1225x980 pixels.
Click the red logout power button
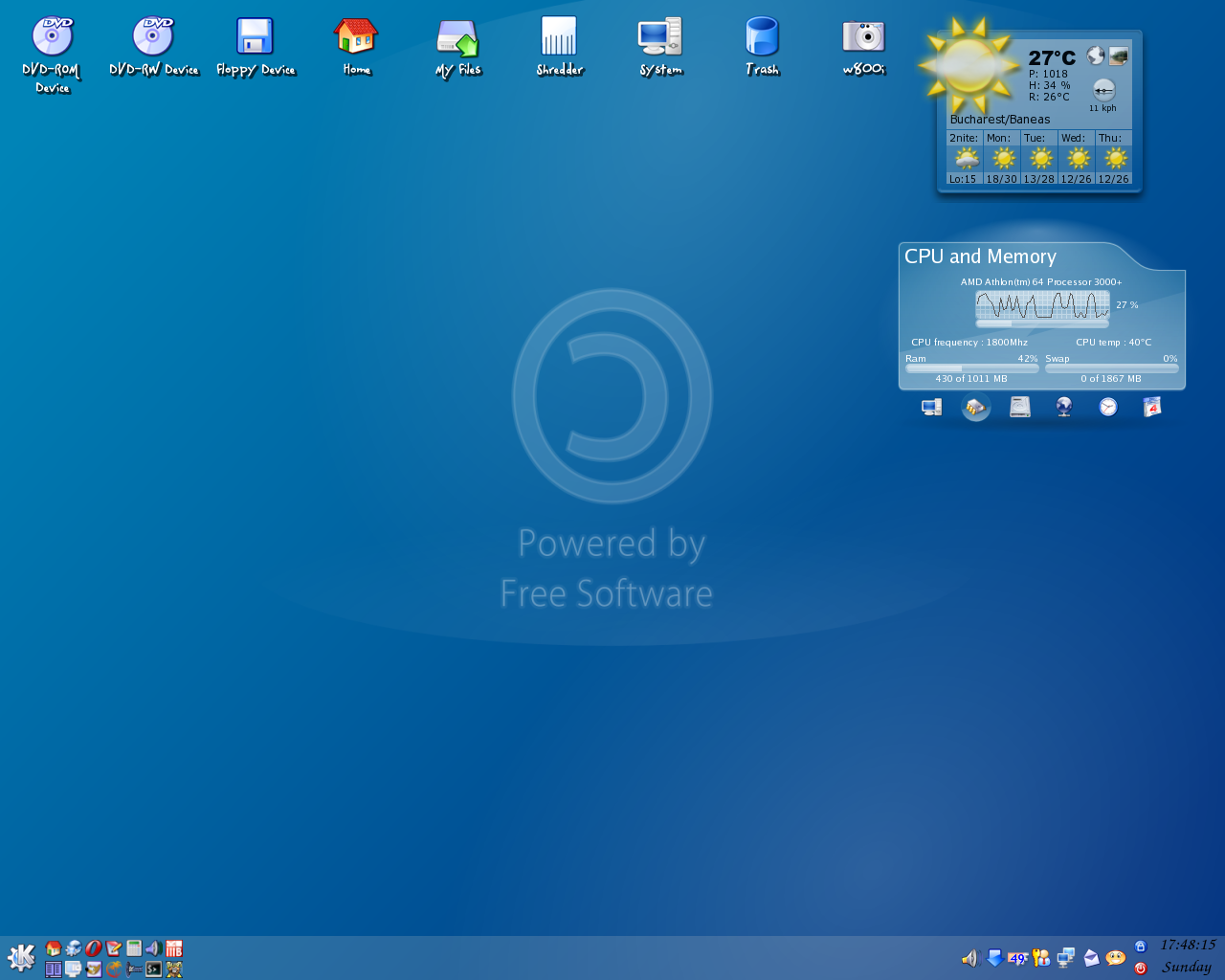(1140, 969)
